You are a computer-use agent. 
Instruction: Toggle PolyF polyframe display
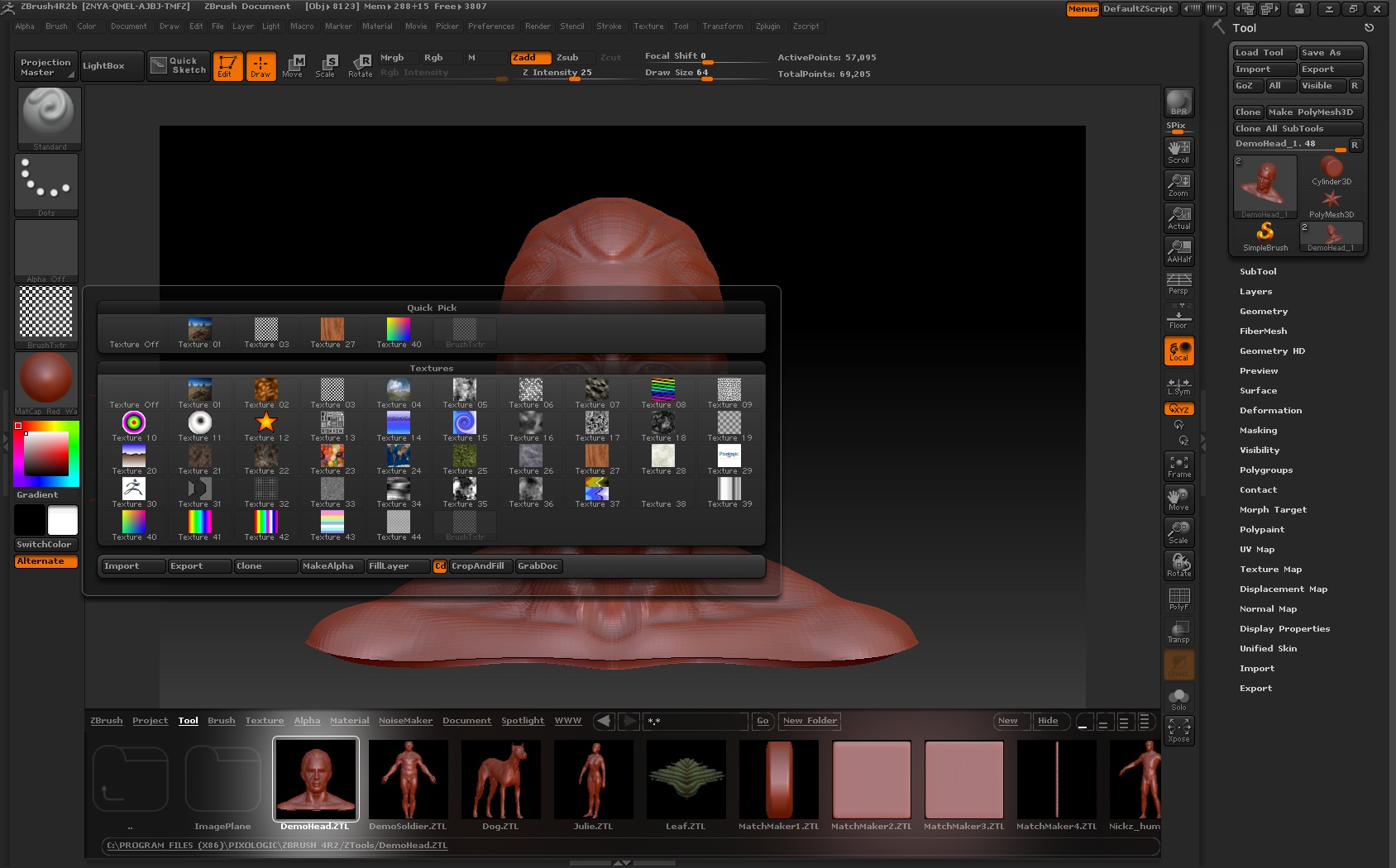1179,598
